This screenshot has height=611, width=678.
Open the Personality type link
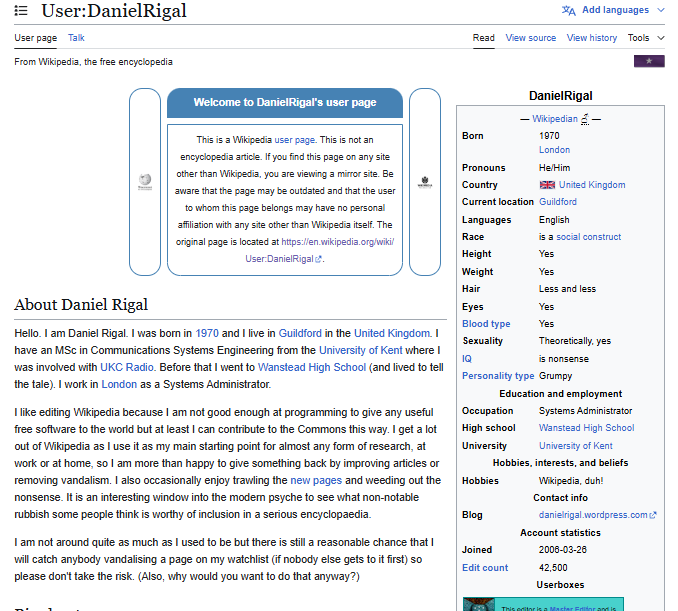tap(498, 376)
